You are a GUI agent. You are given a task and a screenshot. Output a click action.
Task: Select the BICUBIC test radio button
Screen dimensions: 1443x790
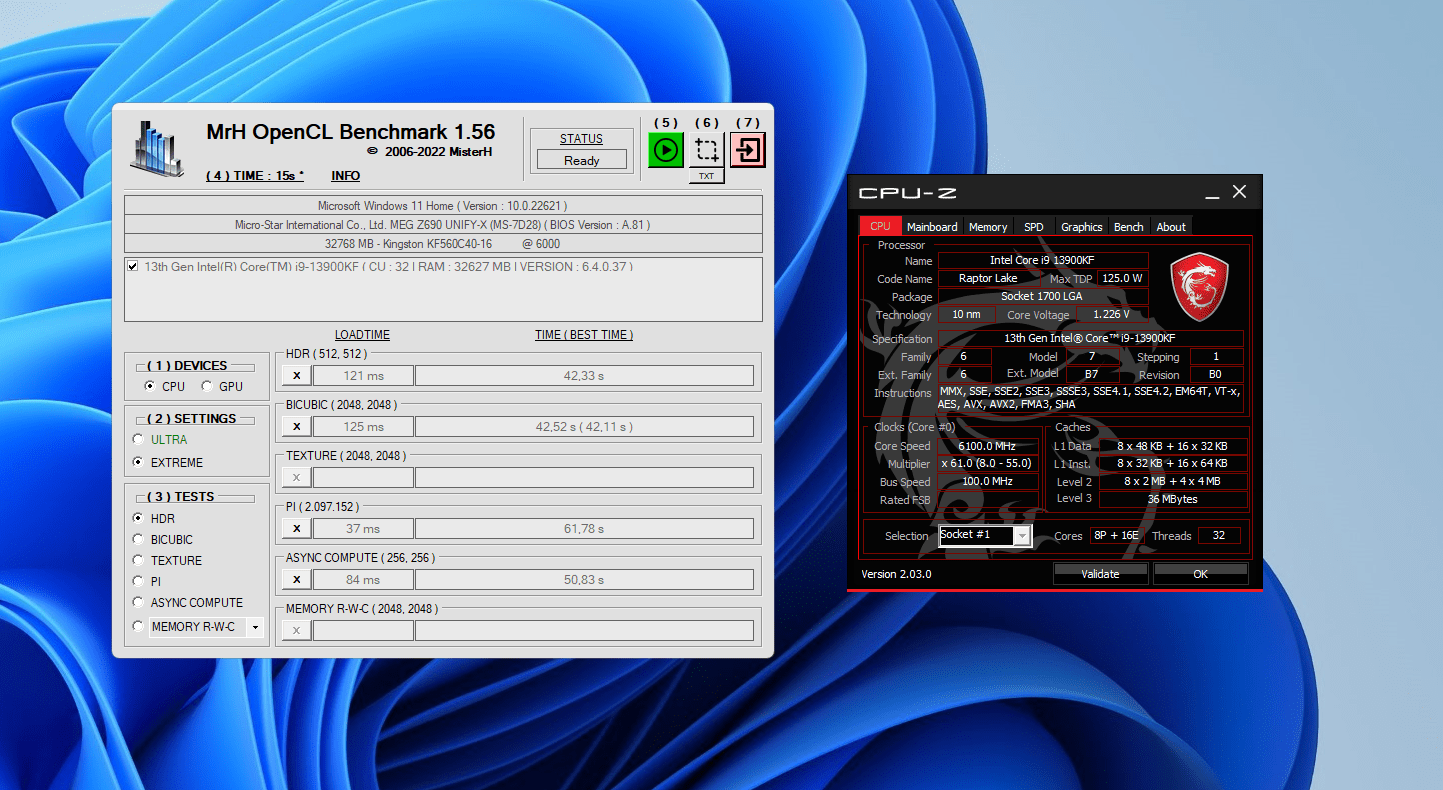pyautogui.click(x=138, y=539)
